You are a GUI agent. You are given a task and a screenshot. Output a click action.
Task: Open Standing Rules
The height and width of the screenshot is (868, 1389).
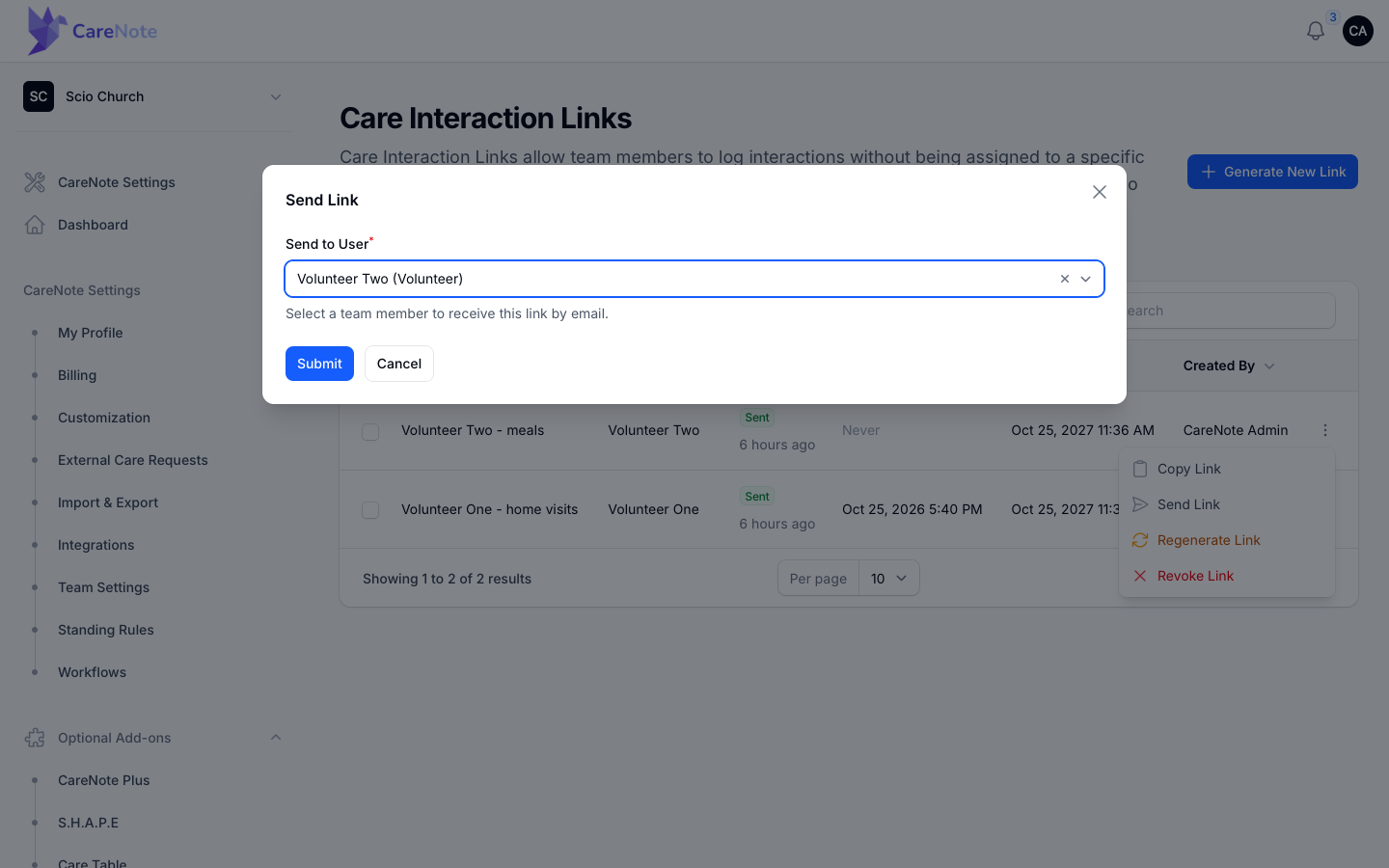(106, 630)
